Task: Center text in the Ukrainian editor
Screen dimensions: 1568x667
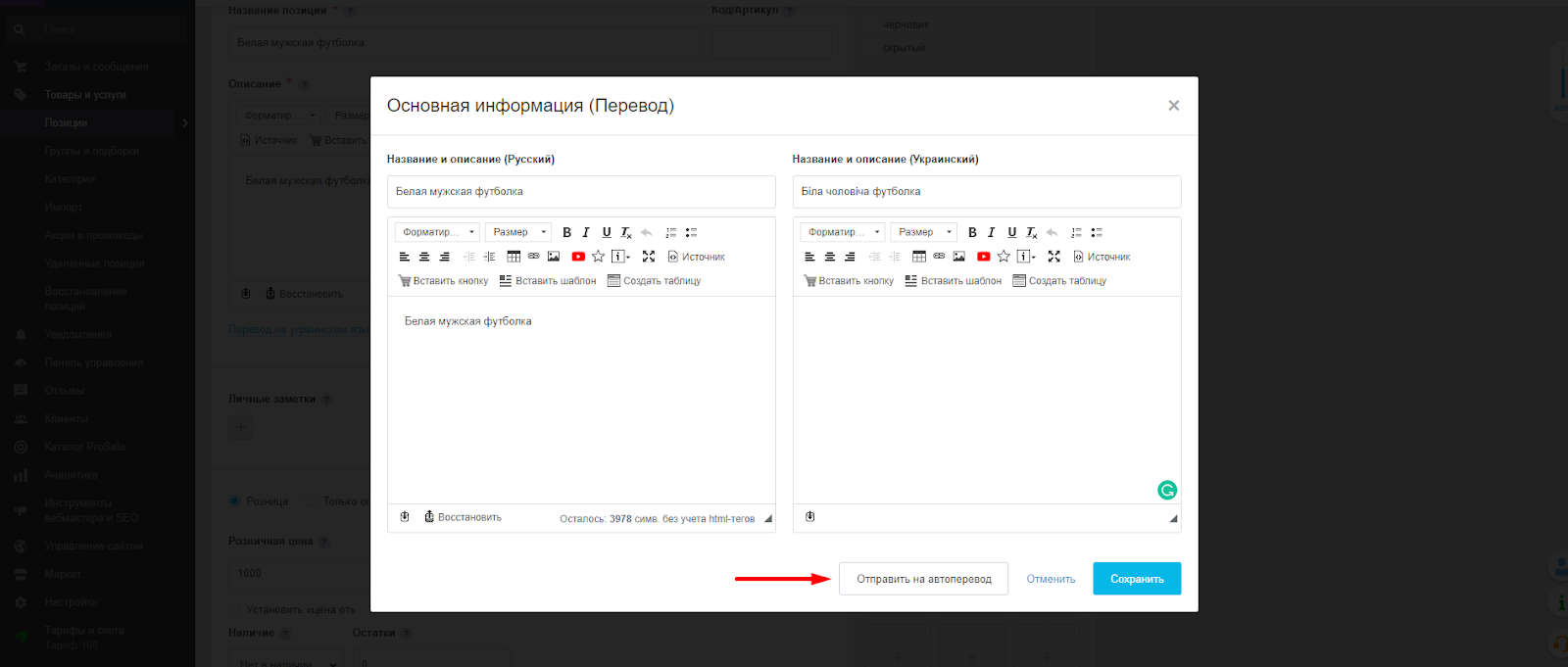Action: tap(830, 257)
